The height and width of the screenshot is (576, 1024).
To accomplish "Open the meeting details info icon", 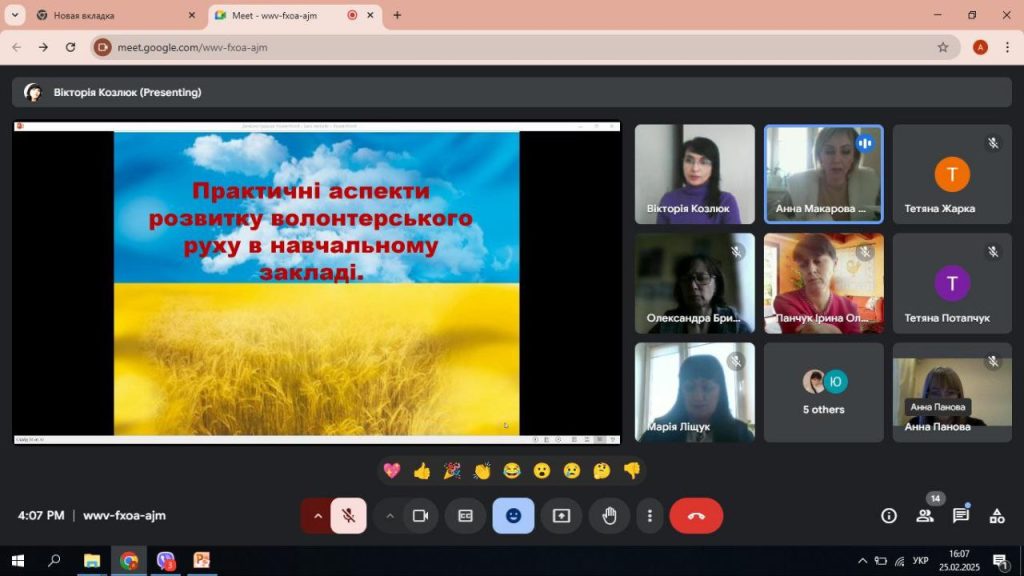I will (x=888, y=516).
